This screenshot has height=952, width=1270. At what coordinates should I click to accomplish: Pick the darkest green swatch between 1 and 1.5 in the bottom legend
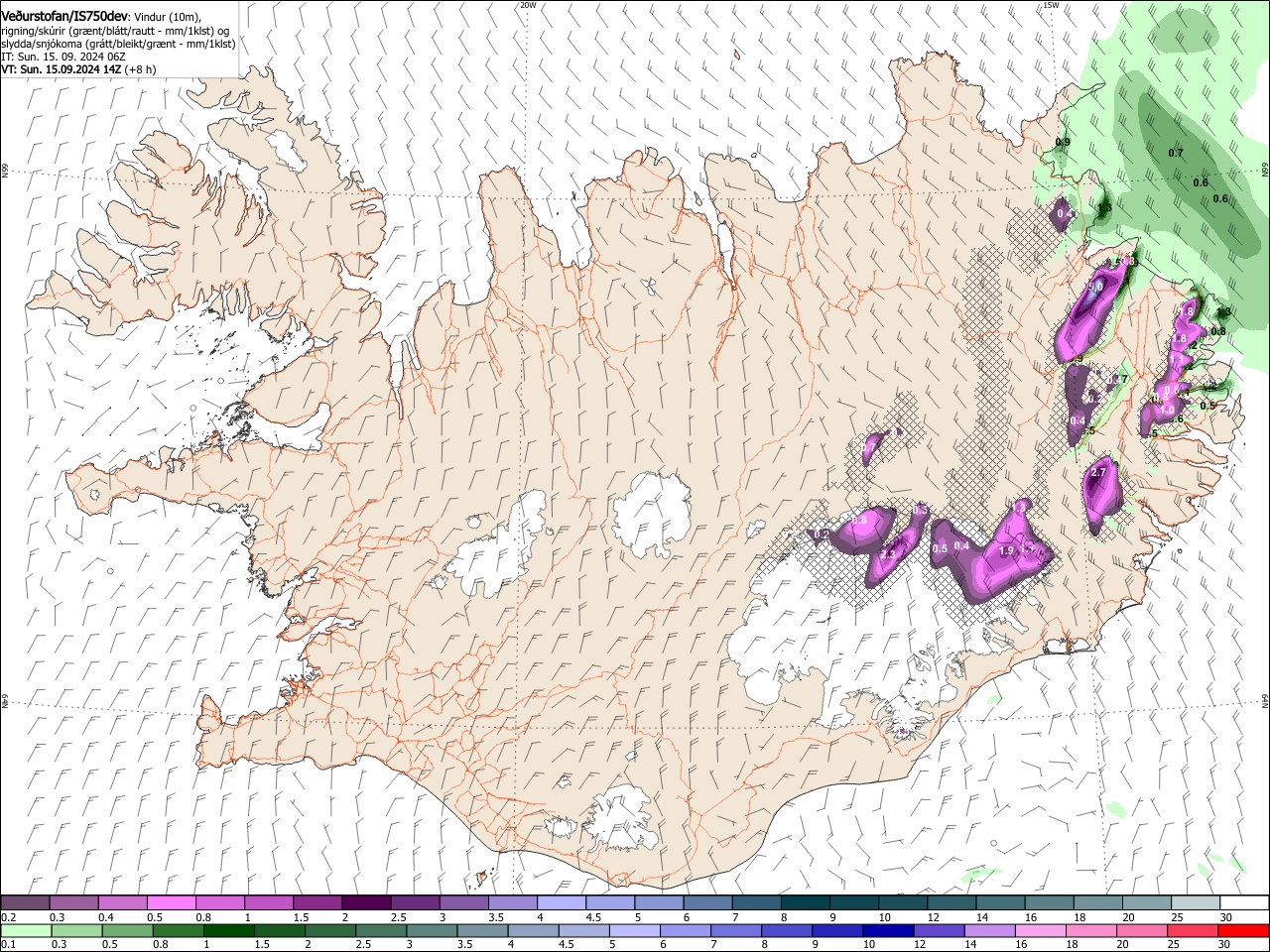(x=228, y=930)
